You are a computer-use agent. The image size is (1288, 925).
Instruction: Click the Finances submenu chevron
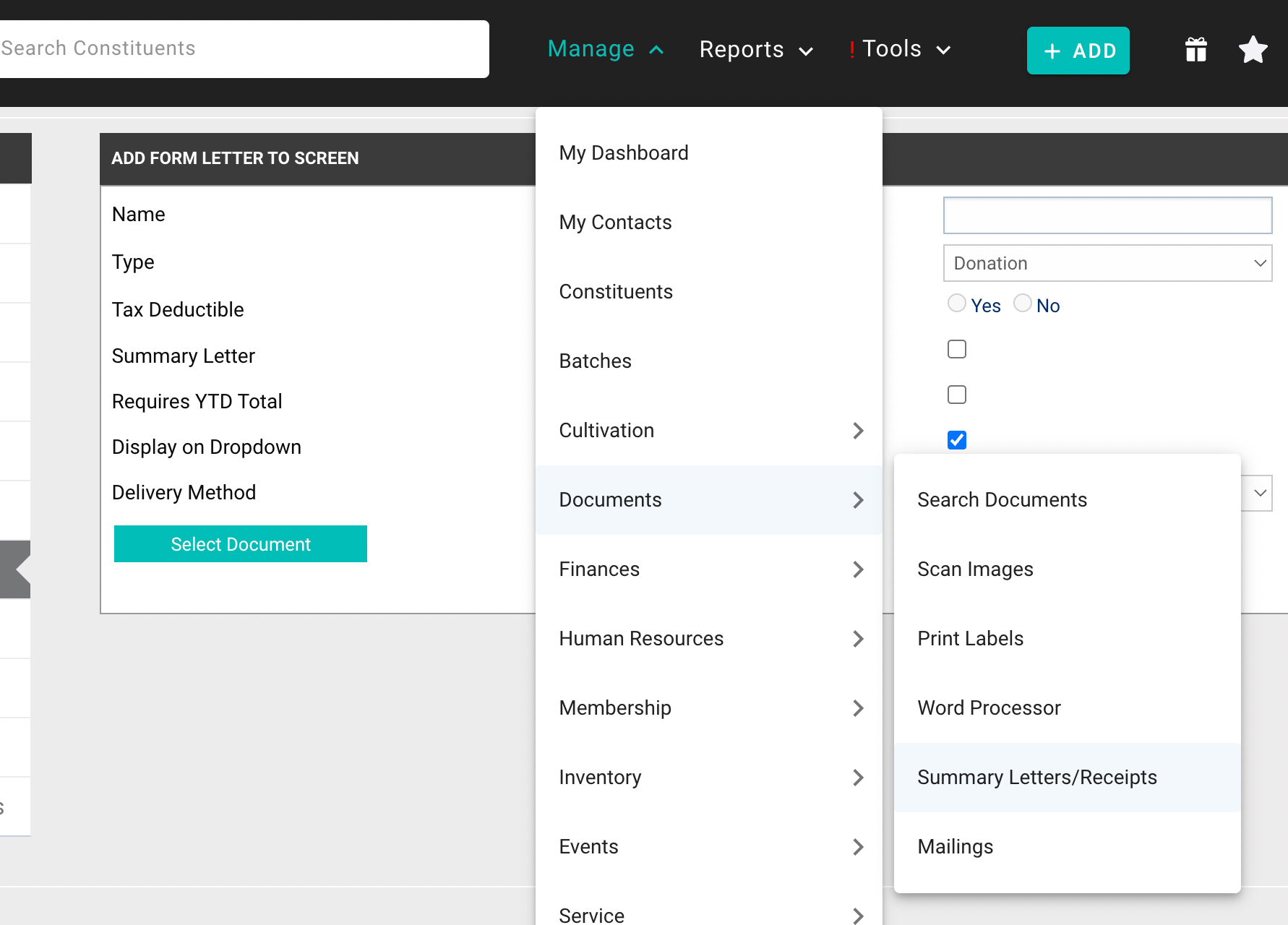click(x=858, y=569)
